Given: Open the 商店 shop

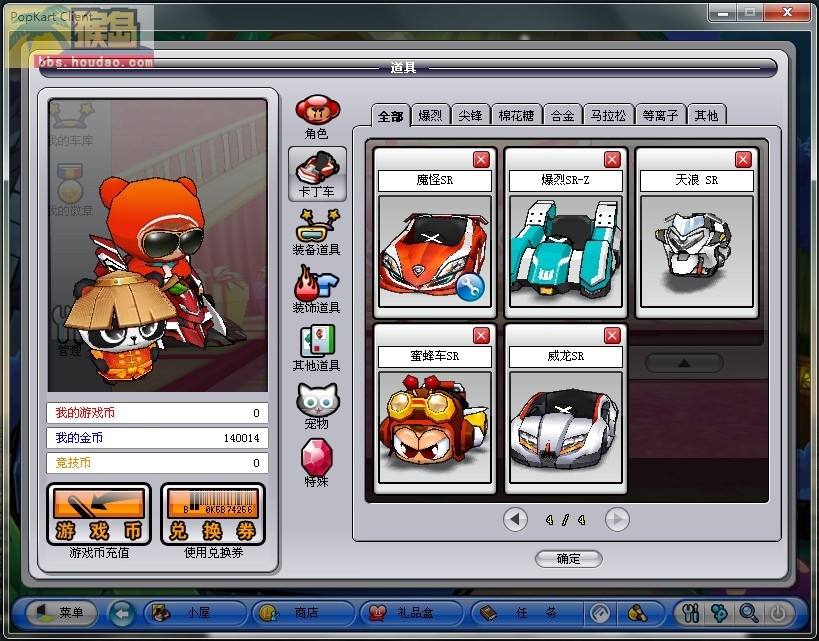Looking at the screenshot, I should pos(303,613).
